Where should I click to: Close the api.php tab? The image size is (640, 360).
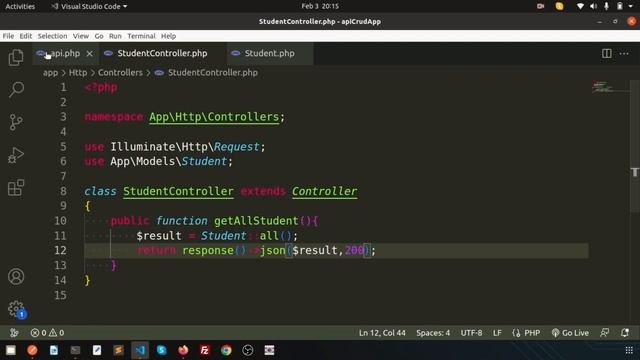click(89, 53)
